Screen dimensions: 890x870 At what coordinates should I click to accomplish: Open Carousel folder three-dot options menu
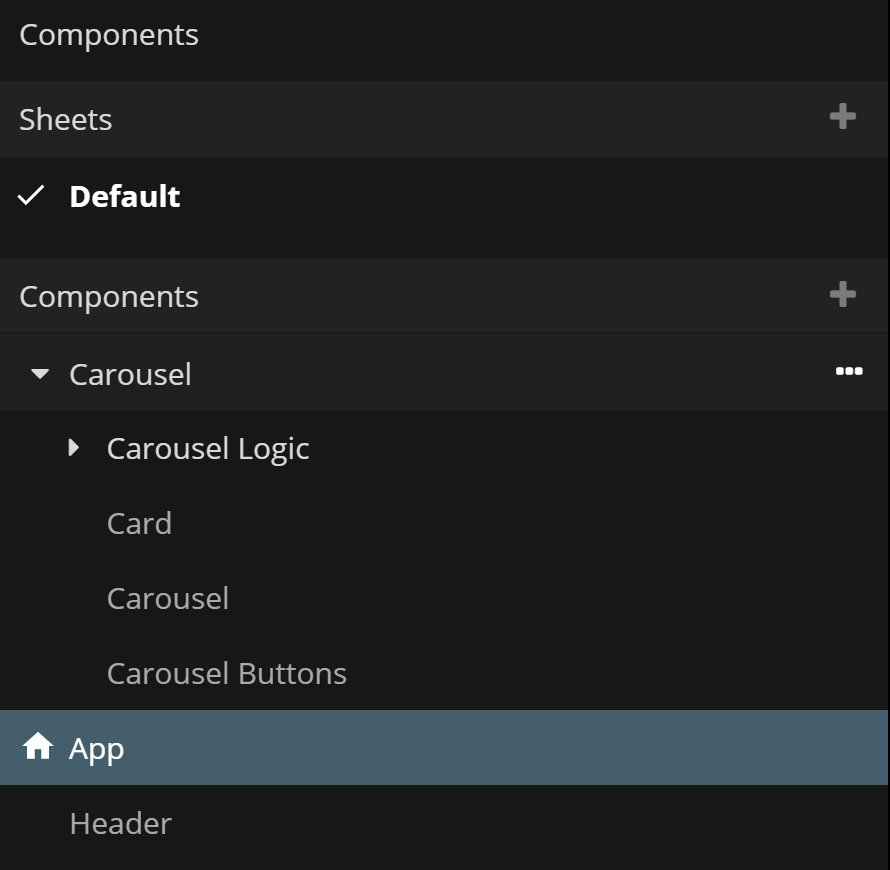(x=849, y=372)
